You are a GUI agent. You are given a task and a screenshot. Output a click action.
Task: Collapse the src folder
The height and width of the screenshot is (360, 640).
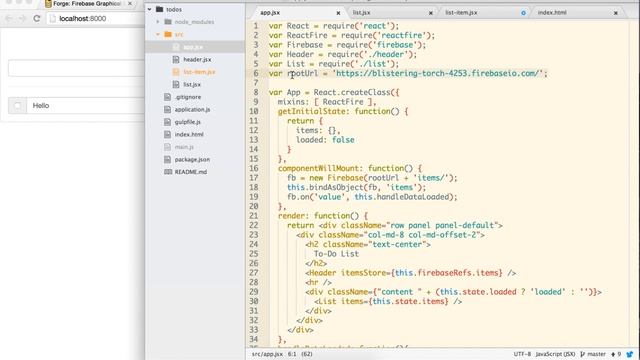pyautogui.click(x=158, y=34)
